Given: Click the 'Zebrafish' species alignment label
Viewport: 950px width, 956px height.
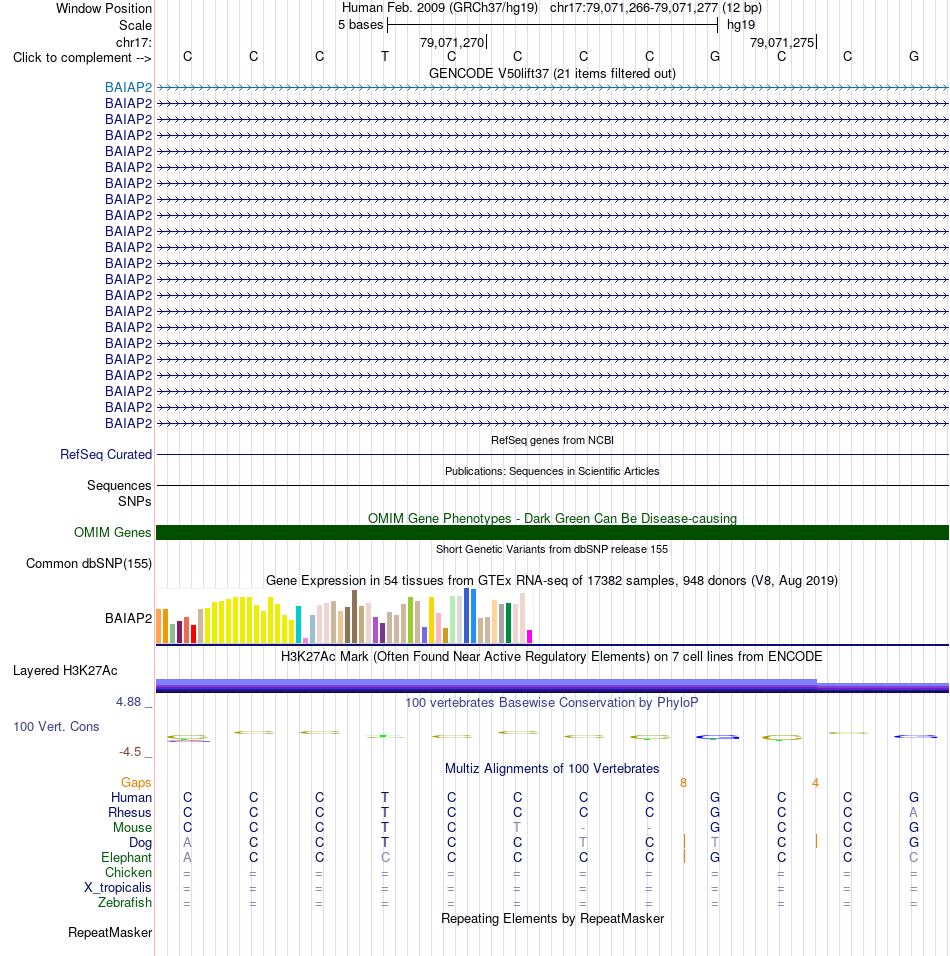Looking at the screenshot, I should tap(125, 903).
